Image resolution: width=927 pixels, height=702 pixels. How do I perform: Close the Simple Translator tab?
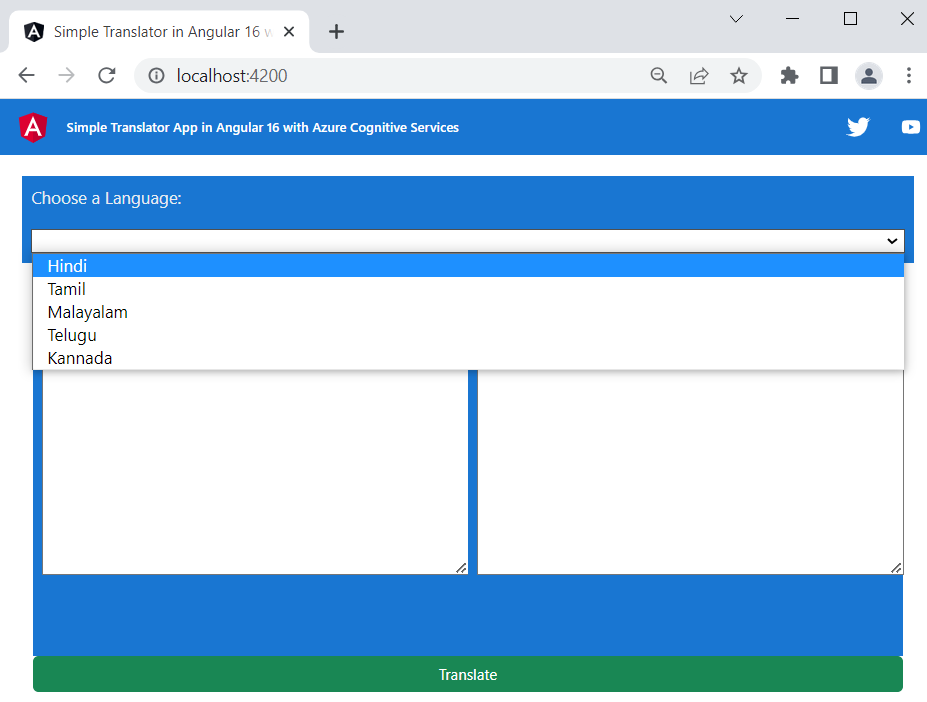tap(289, 31)
